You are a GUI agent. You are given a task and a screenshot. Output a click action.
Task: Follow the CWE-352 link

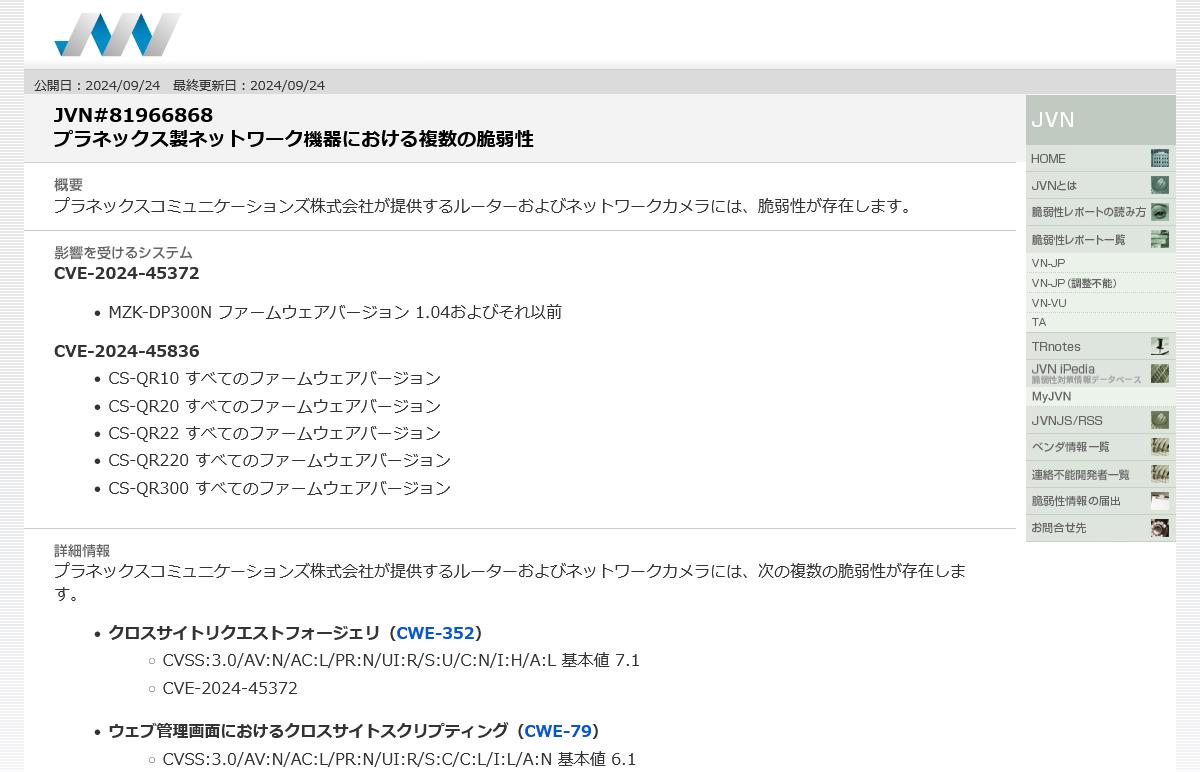pyautogui.click(x=435, y=633)
